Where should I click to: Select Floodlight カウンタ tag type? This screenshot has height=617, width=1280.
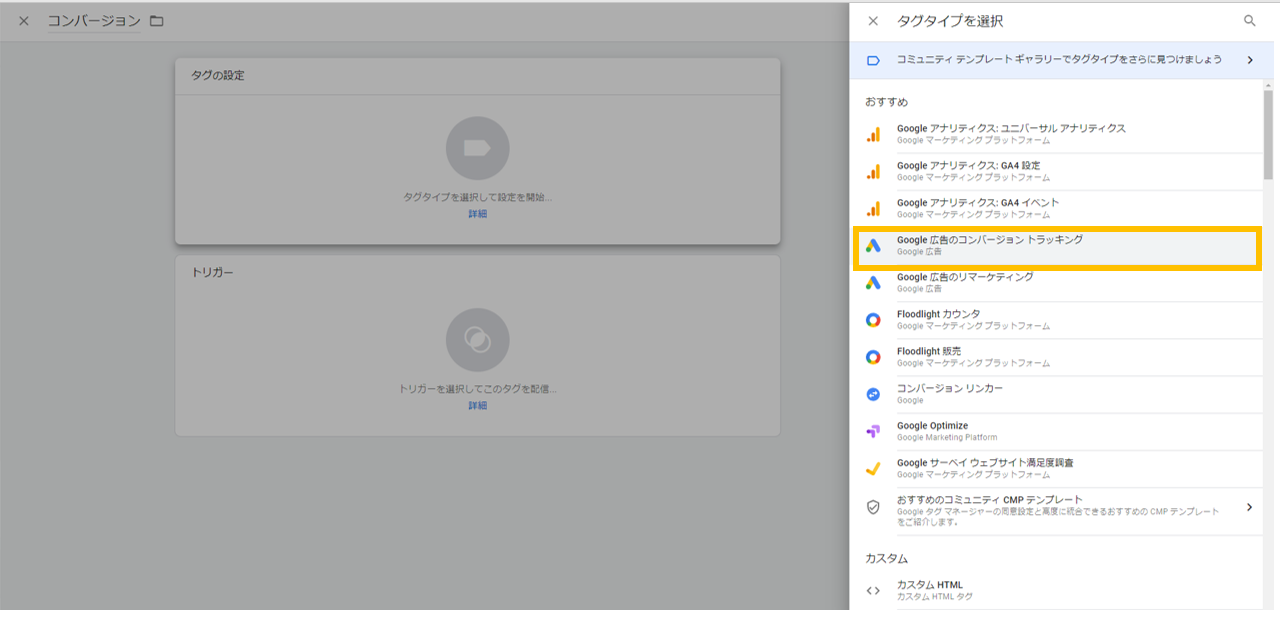1063,320
